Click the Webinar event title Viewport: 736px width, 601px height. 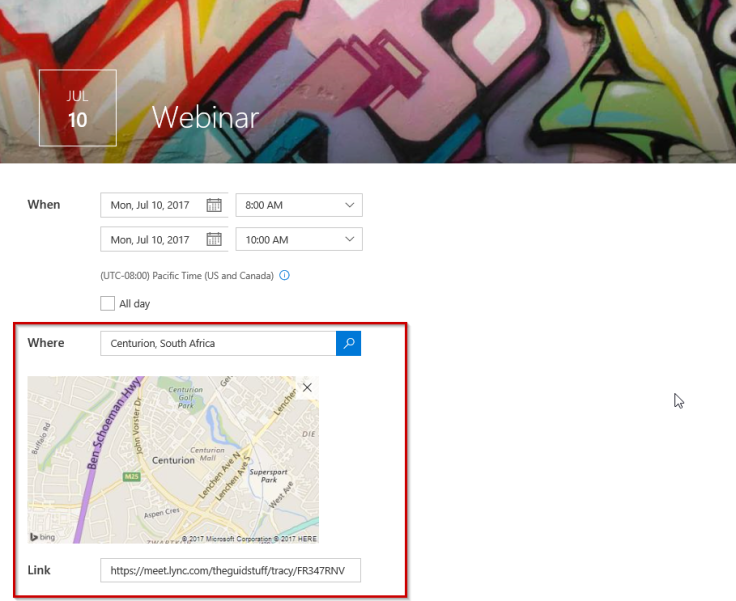[206, 117]
